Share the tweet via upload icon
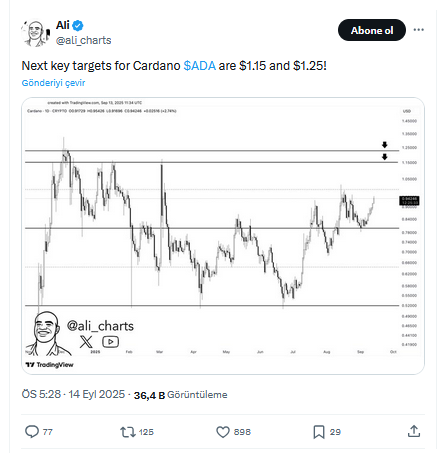447x453 pixels. [414, 431]
